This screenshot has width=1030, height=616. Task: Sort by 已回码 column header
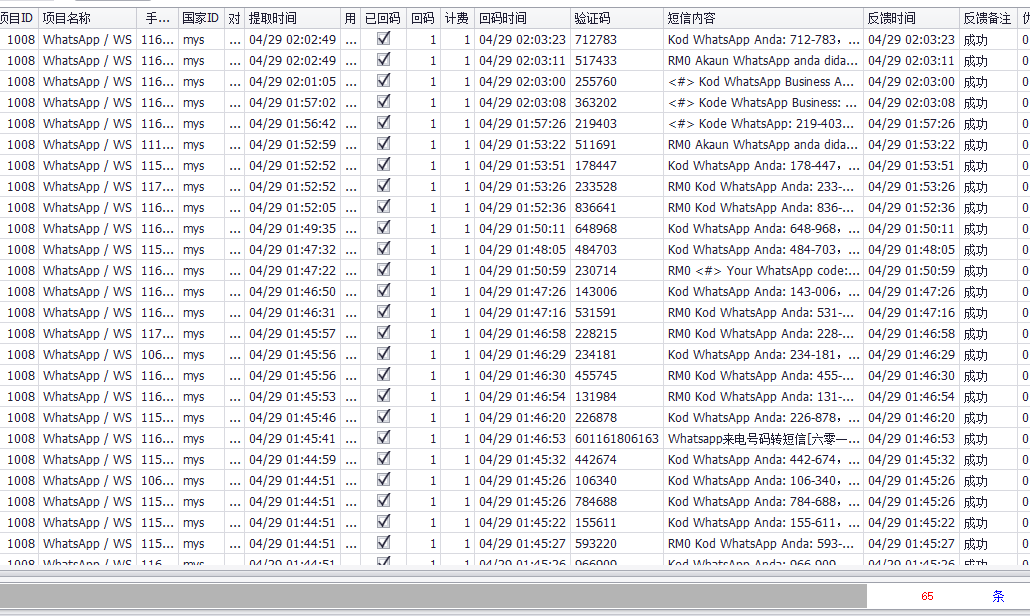pos(383,18)
